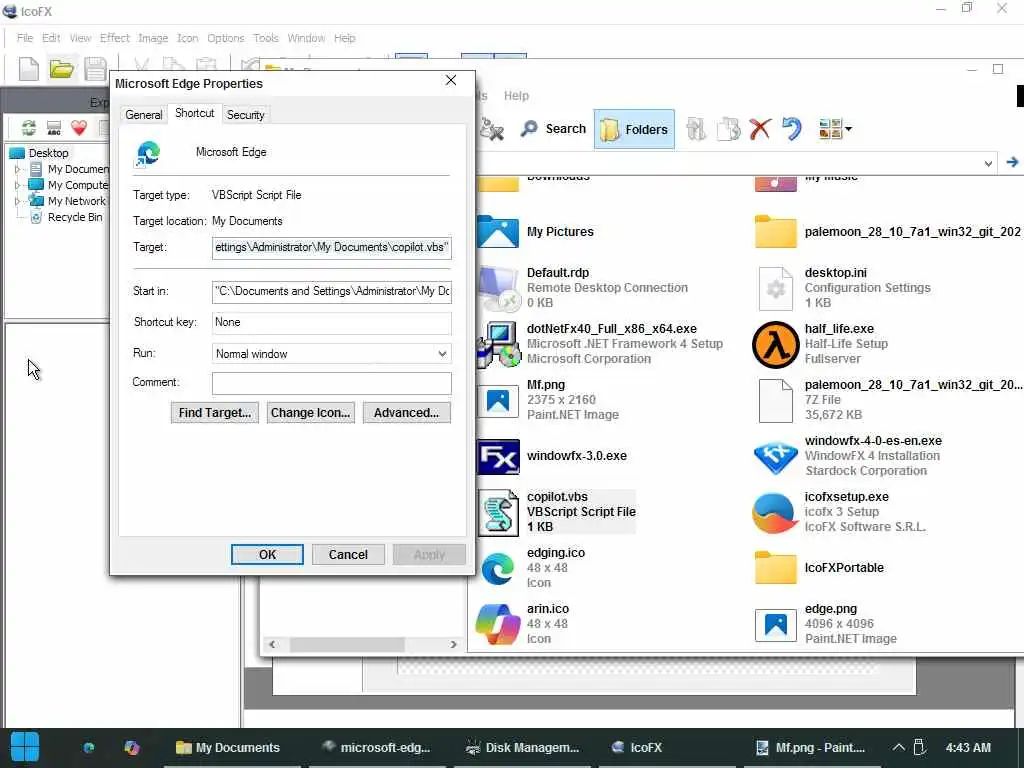Screen dimensions: 1024x768
Task: Click the IcoFX Save floppy disk icon
Action: [95, 69]
